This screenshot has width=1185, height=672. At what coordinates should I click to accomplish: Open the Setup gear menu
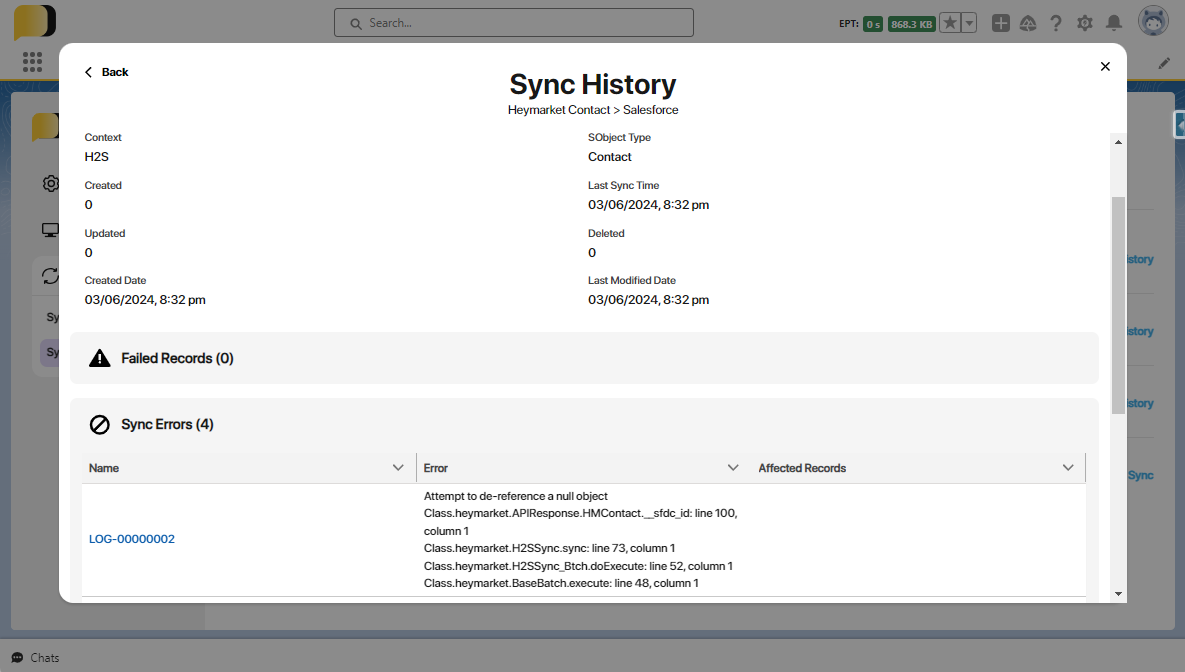coord(1084,23)
